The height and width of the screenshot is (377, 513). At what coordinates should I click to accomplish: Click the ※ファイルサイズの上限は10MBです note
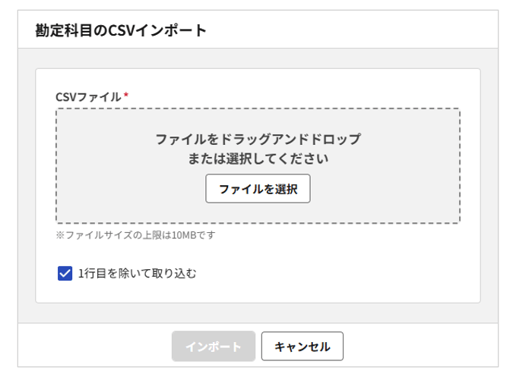(x=135, y=235)
